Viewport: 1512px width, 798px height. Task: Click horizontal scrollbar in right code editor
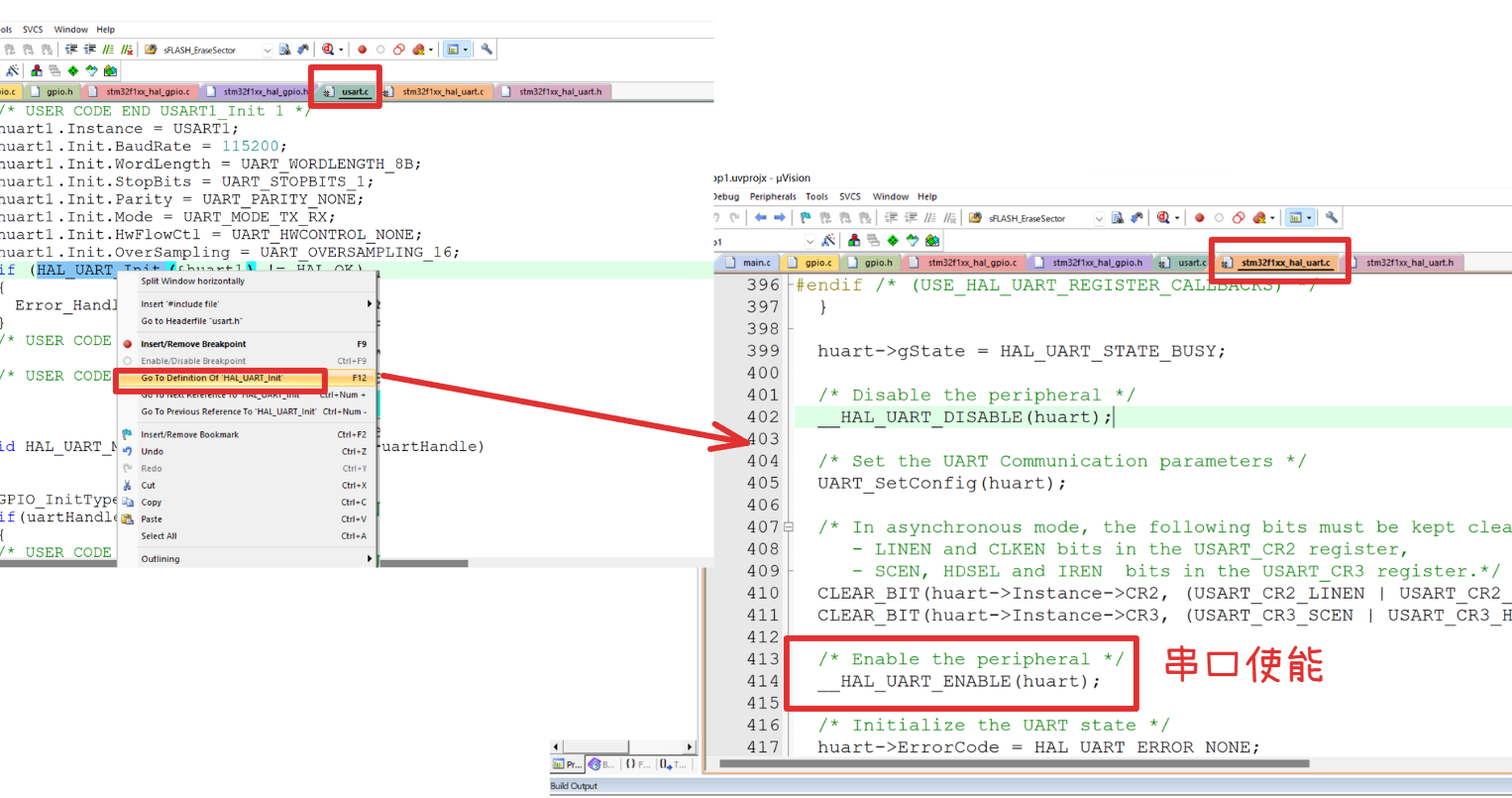1015,763
